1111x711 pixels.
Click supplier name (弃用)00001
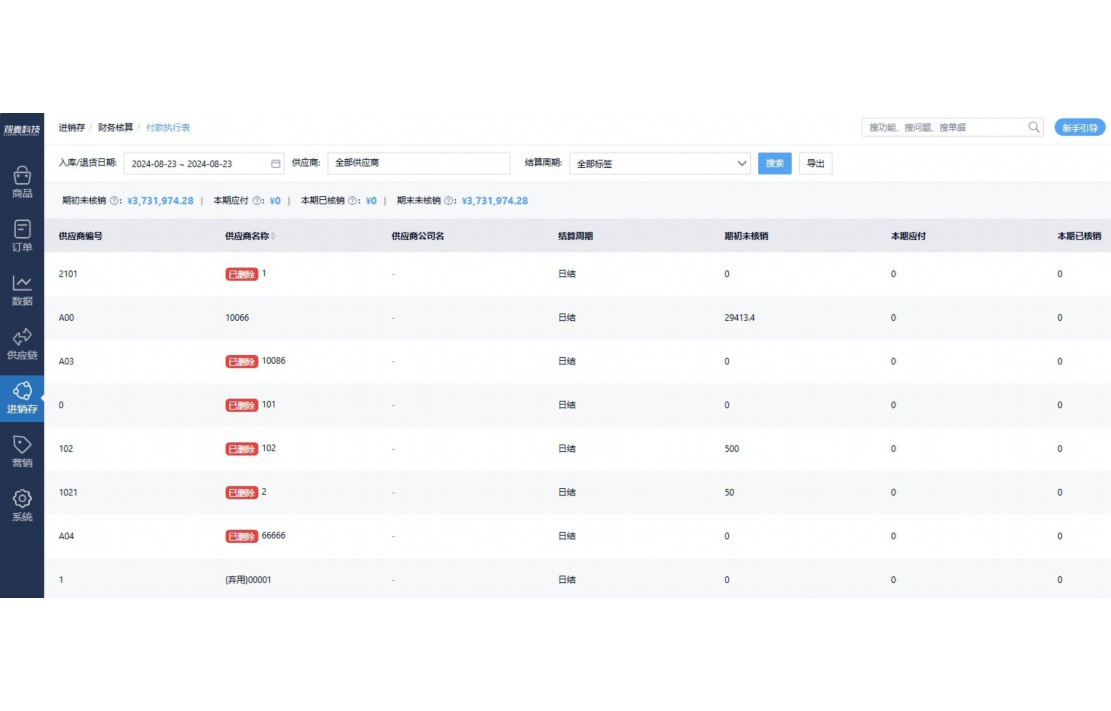click(x=248, y=580)
